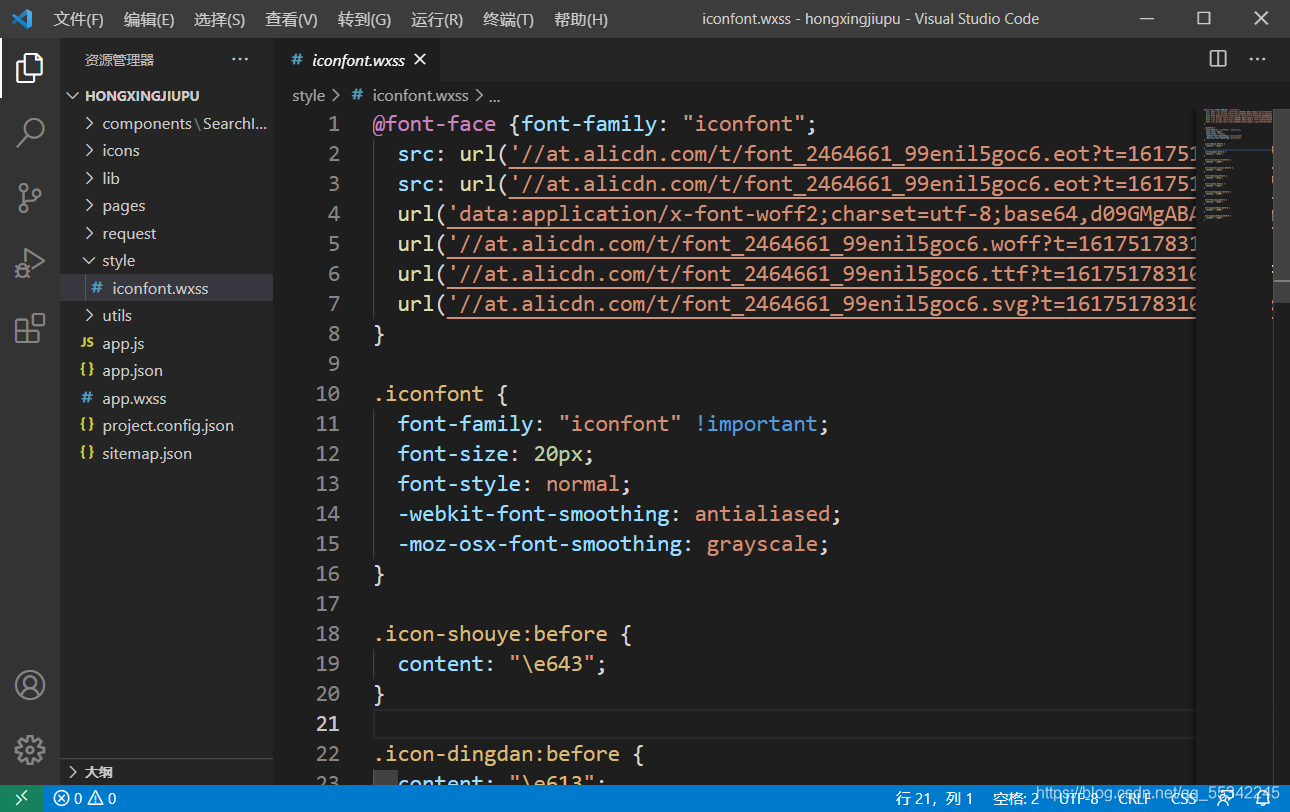This screenshot has width=1290, height=812.
Task: Click the .icon-shouye:before selector text
Action: (x=490, y=634)
